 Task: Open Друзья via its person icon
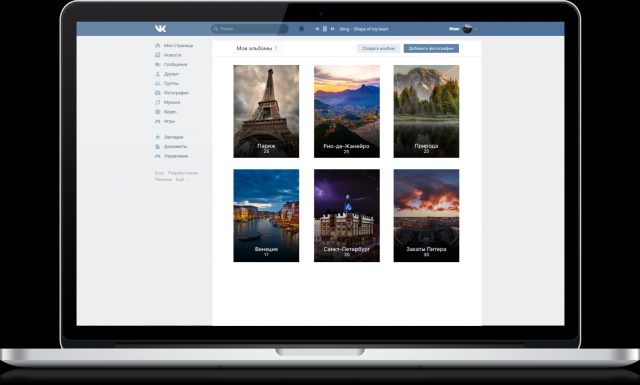pyautogui.click(x=158, y=74)
